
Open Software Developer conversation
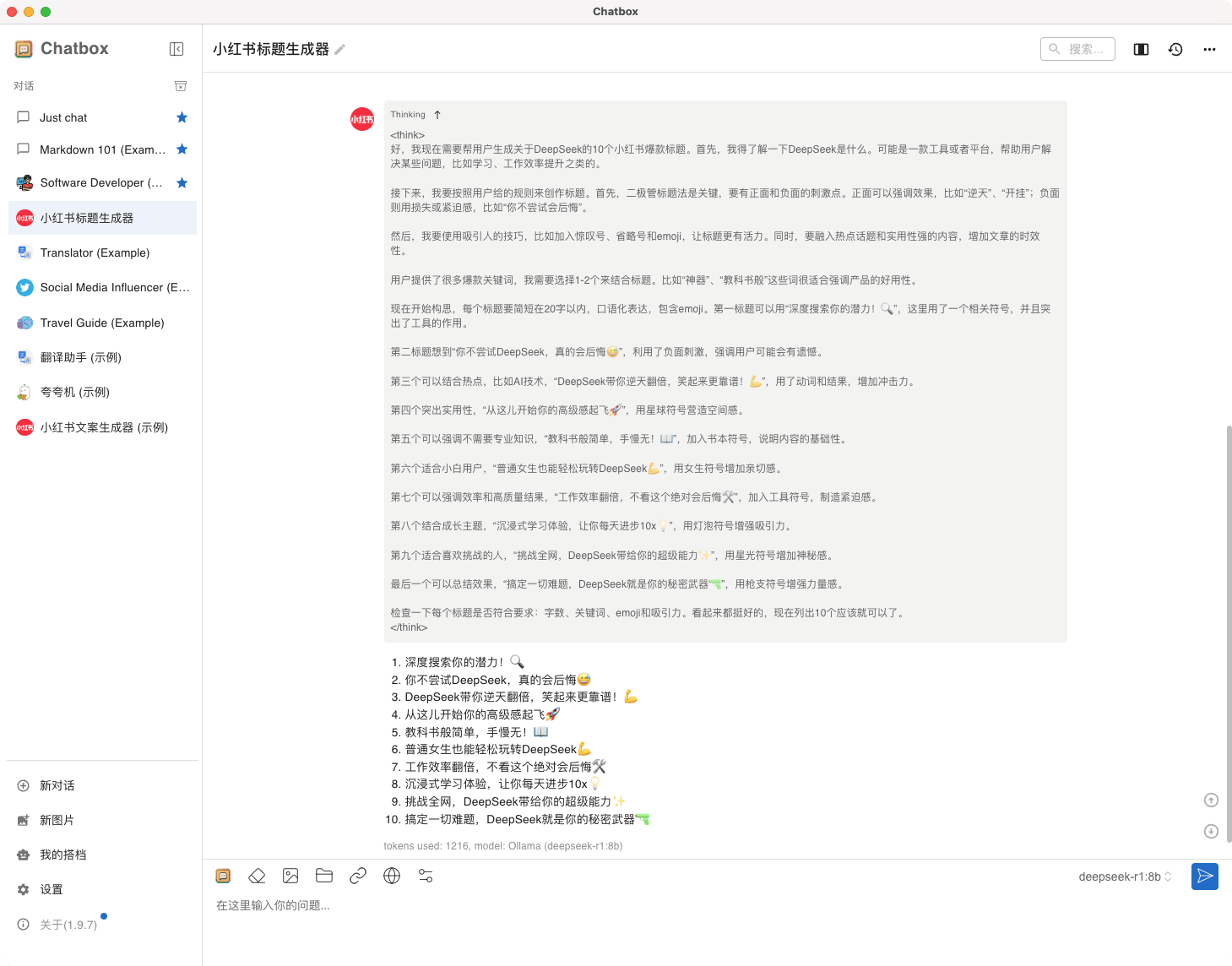pos(102,182)
